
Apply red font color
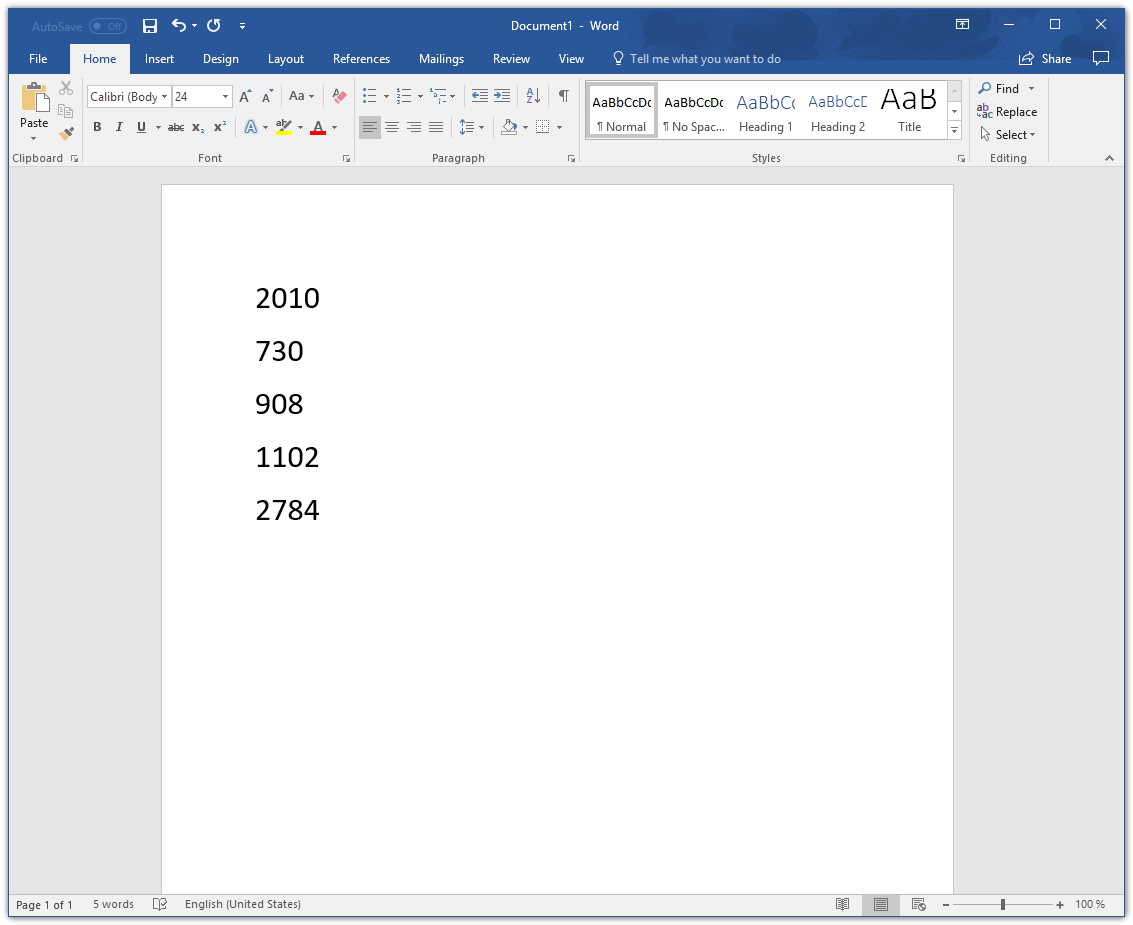click(318, 127)
